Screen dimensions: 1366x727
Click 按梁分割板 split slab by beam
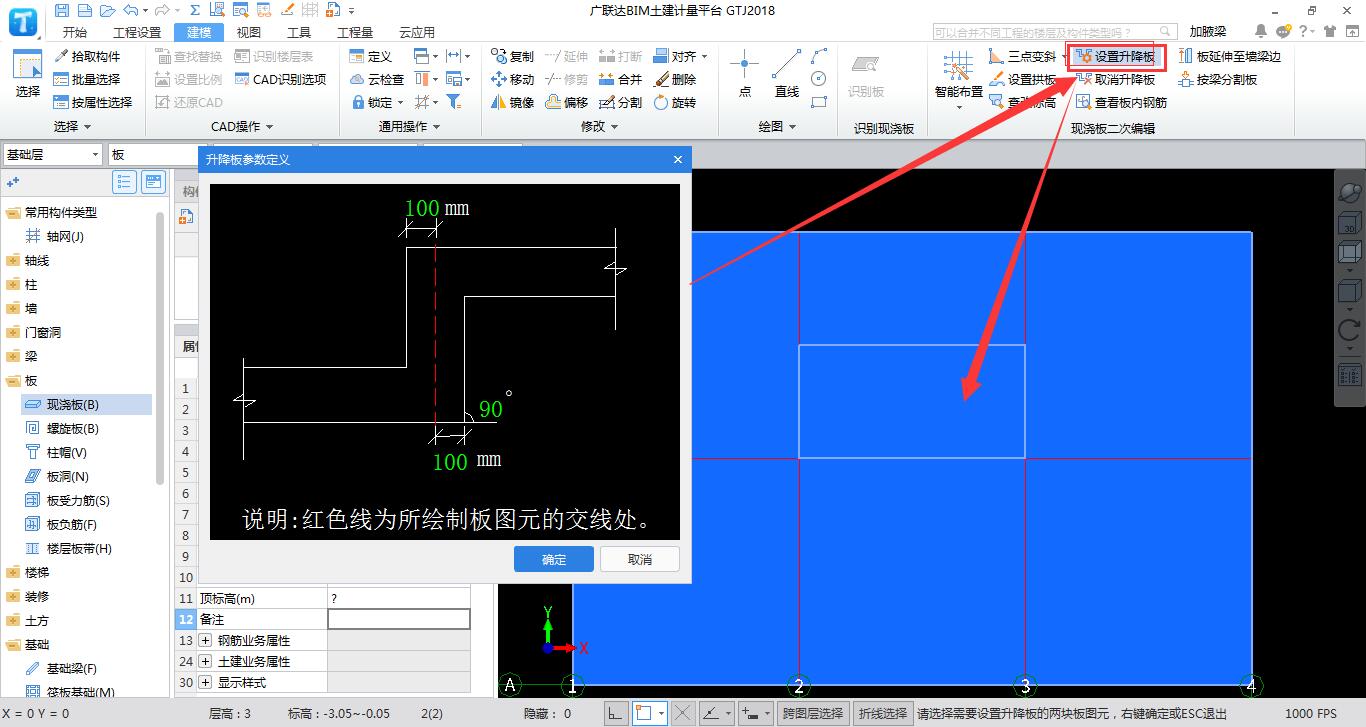[x=1217, y=79]
